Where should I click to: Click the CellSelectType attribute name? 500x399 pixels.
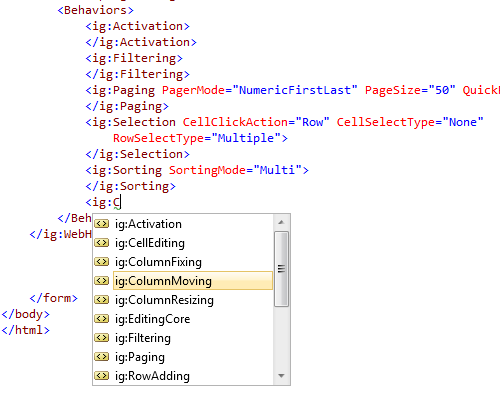coord(386,122)
